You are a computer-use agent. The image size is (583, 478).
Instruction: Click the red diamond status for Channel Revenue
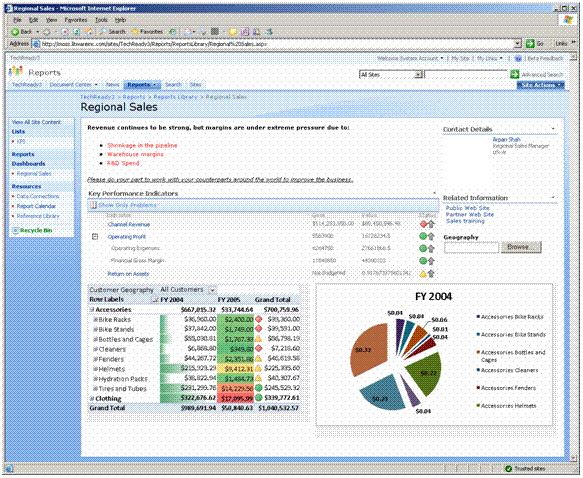pyautogui.click(x=423, y=224)
